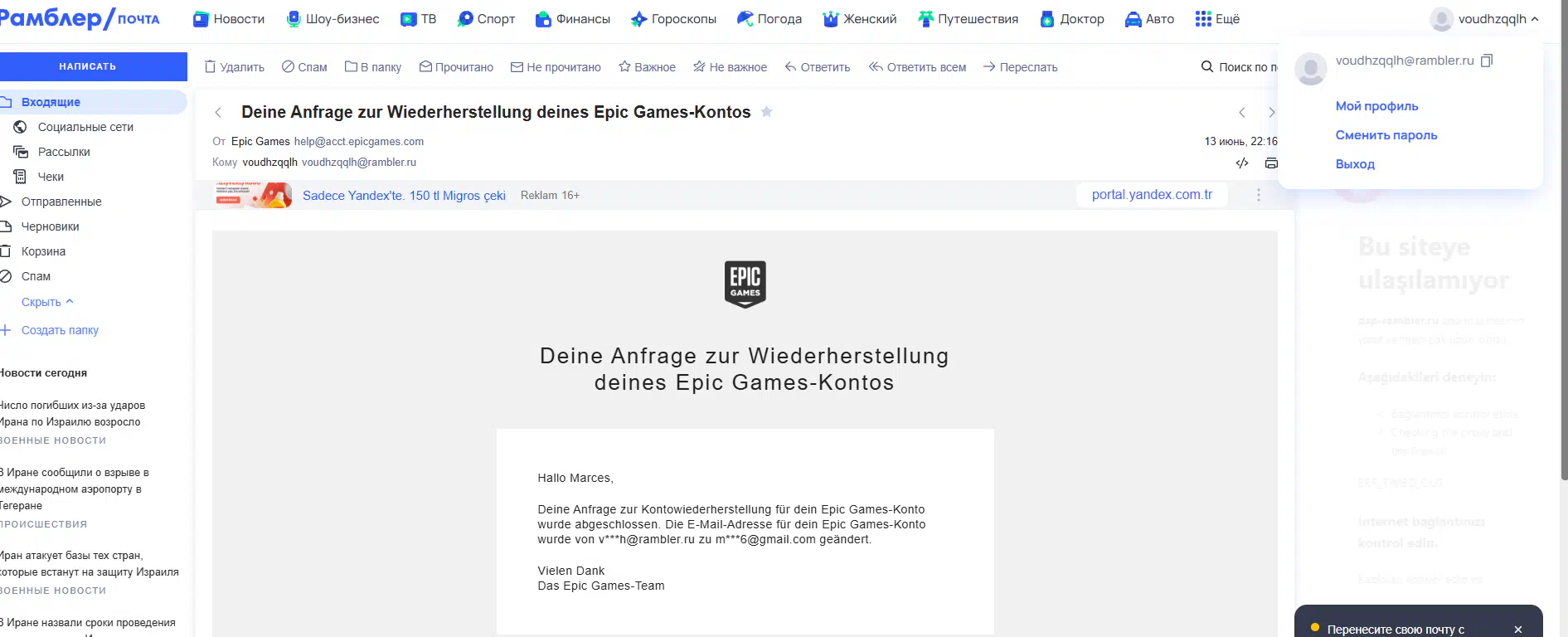Forward the email with Переслать
The width and height of the screenshot is (1568, 637).
(1020, 67)
